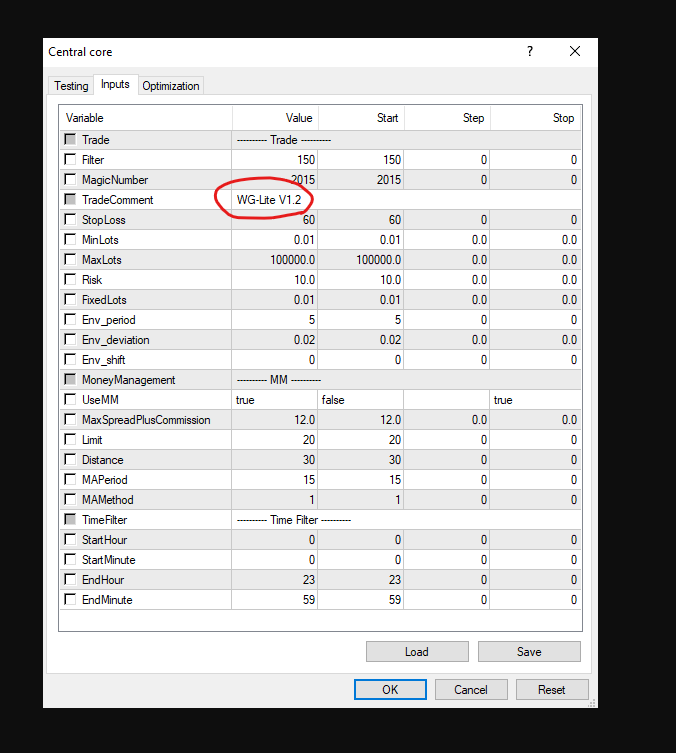Click the Risk value 10.0 cell
The image size is (676, 753).
[x=275, y=280]
